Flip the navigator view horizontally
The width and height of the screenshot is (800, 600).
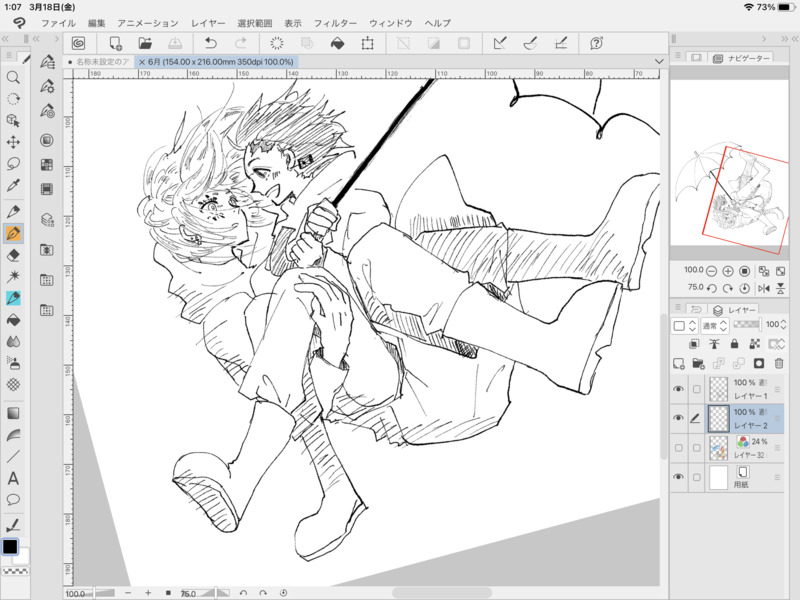click(x=764, y=288)
